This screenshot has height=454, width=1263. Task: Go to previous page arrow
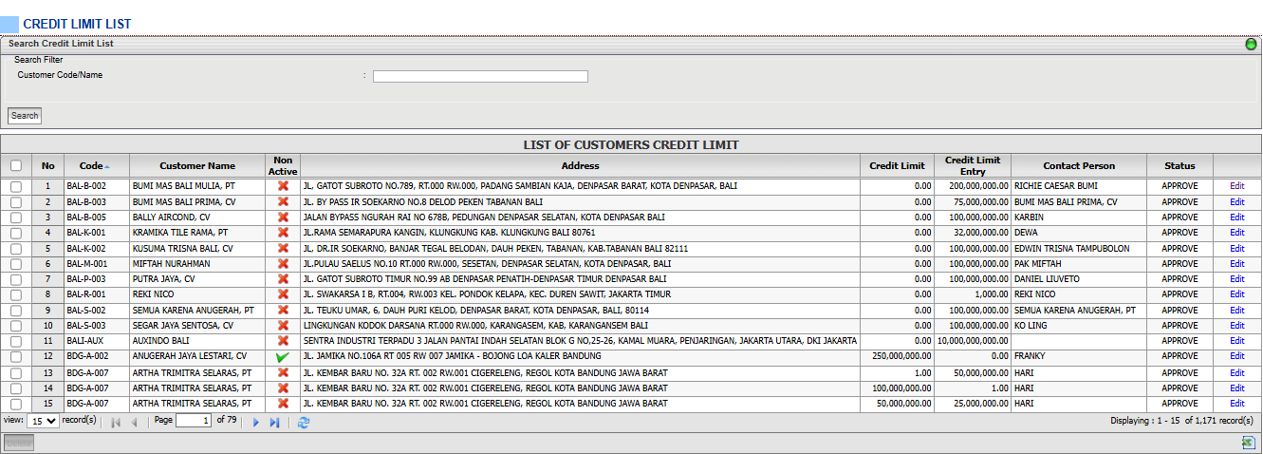[x=134, y=422]
